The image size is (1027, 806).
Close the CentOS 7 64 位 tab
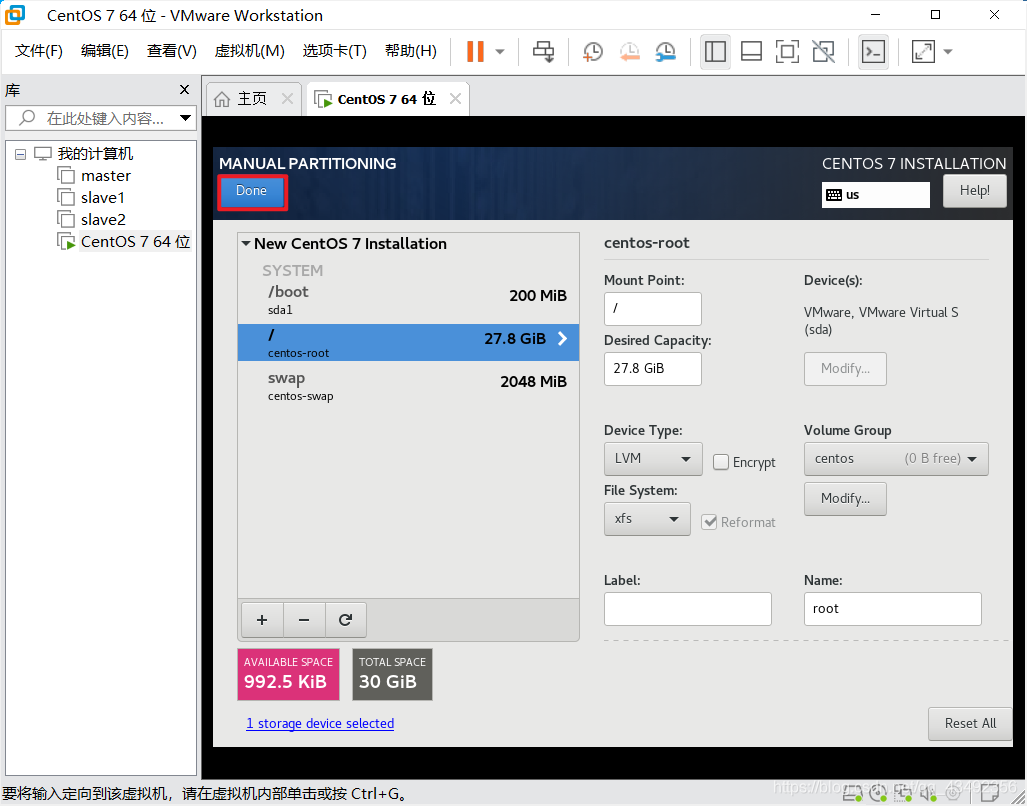pos(455,99)
